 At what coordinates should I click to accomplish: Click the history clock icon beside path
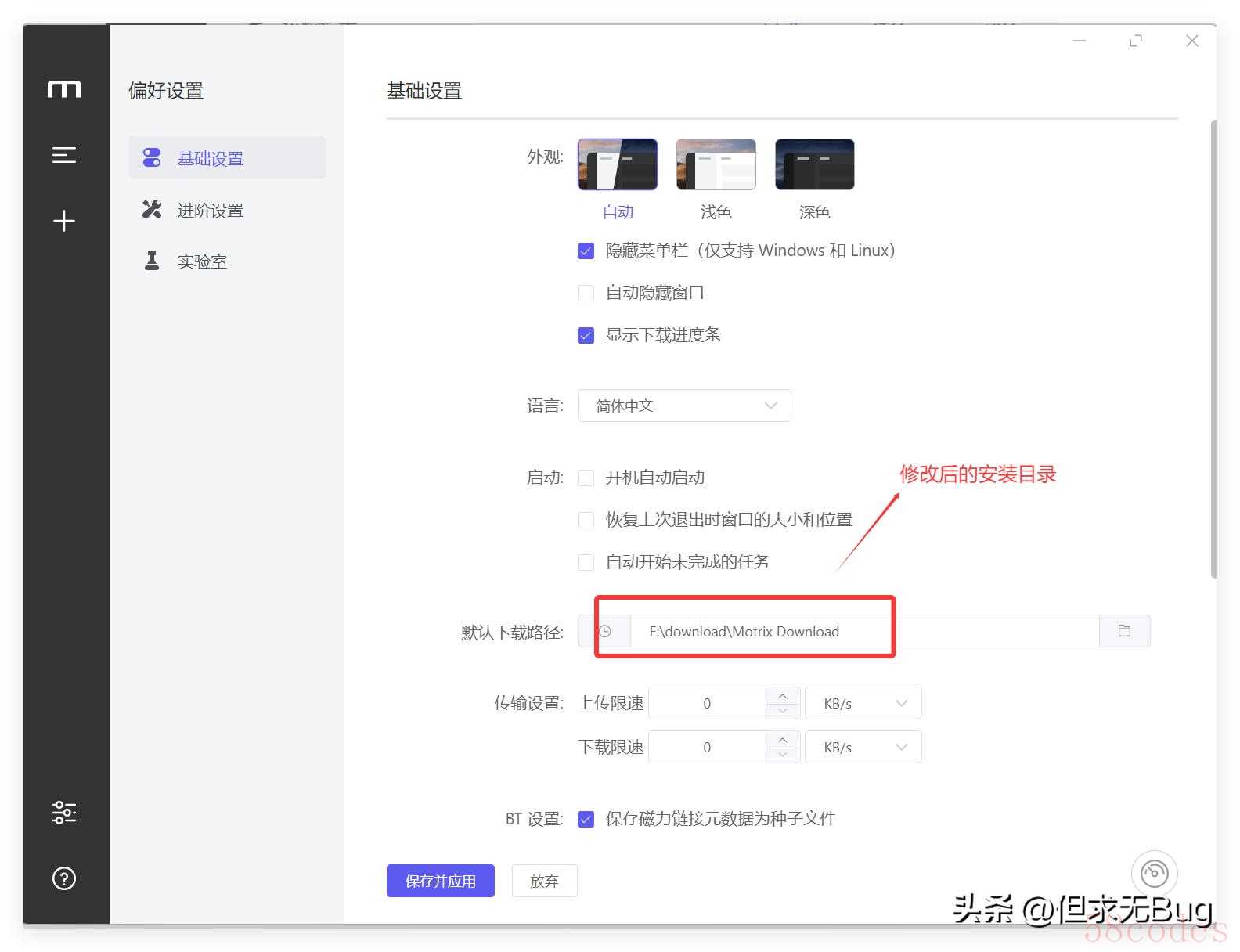(605, 631)
